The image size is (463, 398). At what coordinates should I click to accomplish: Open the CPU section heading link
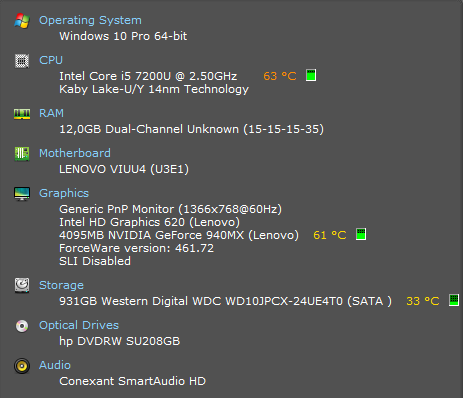click(51, 60)
